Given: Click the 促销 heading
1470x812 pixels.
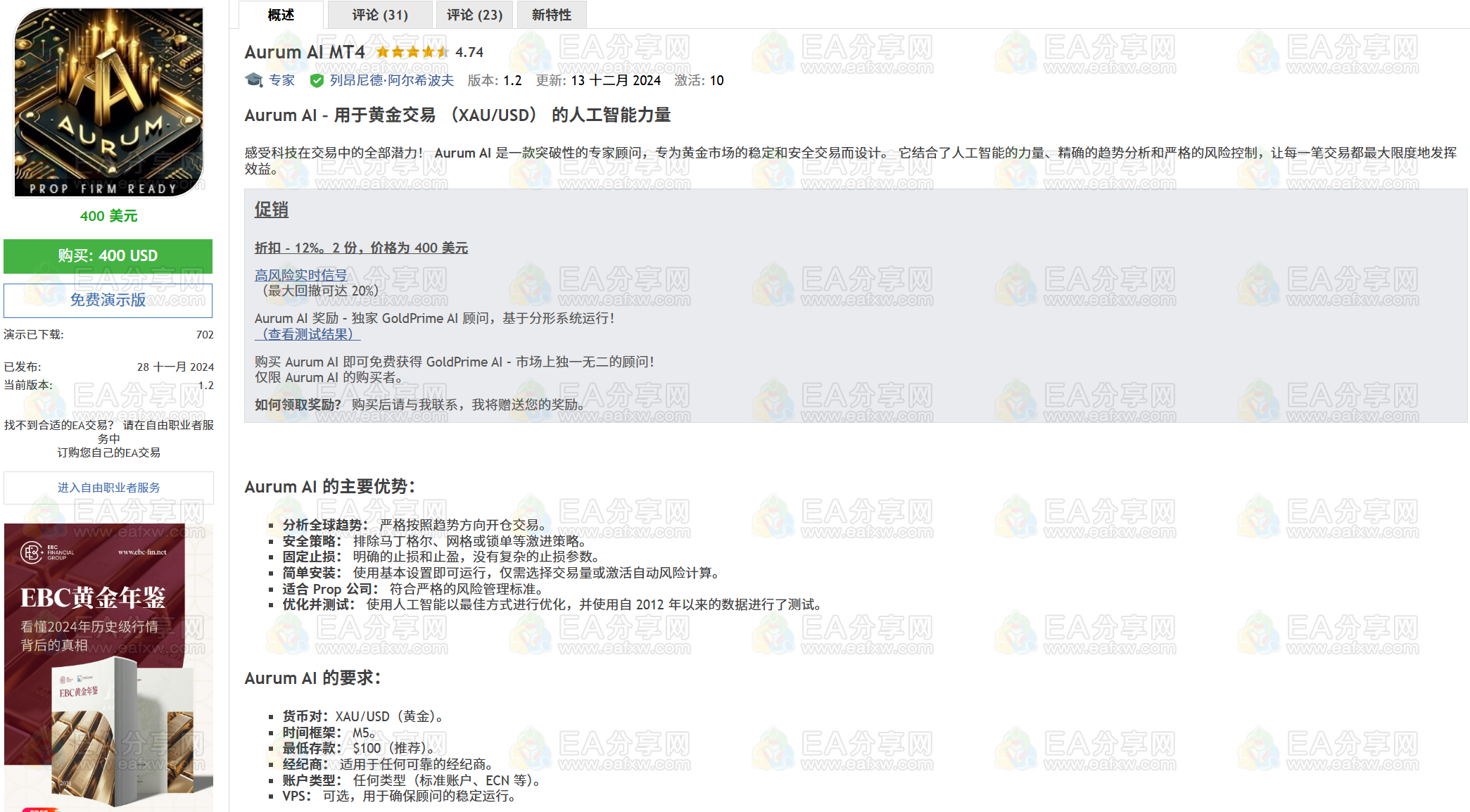Looking at the screenshot, I should tap(272, 210).
